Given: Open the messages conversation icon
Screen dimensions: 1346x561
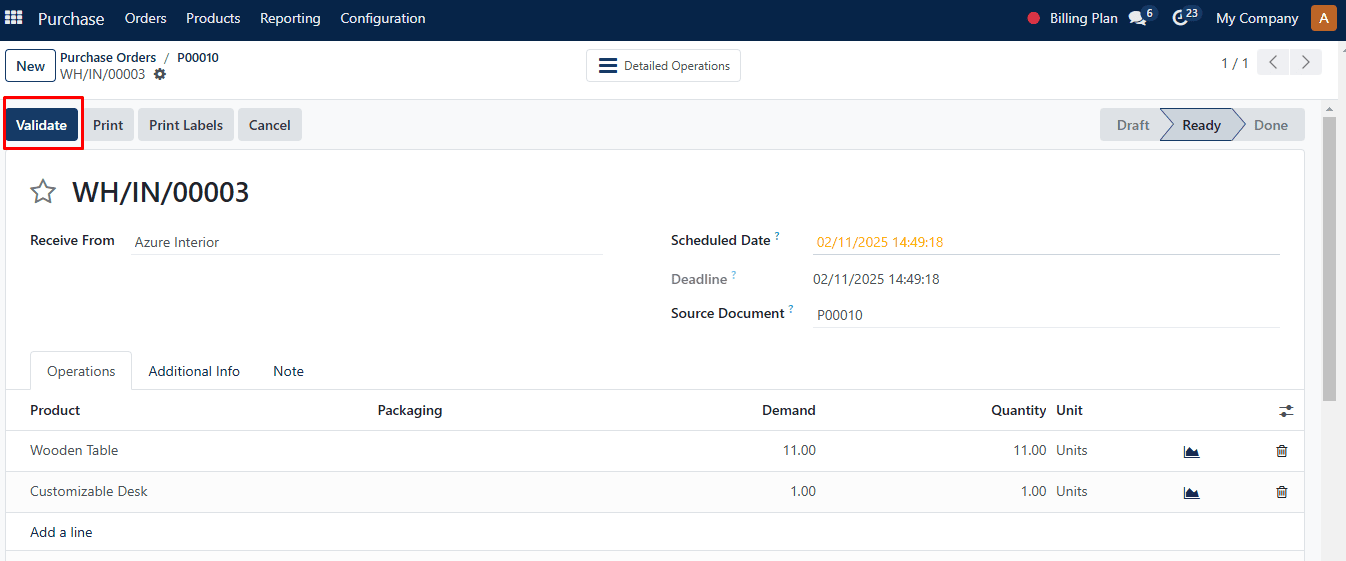Looking at the screenshot, I should 1137,18.
